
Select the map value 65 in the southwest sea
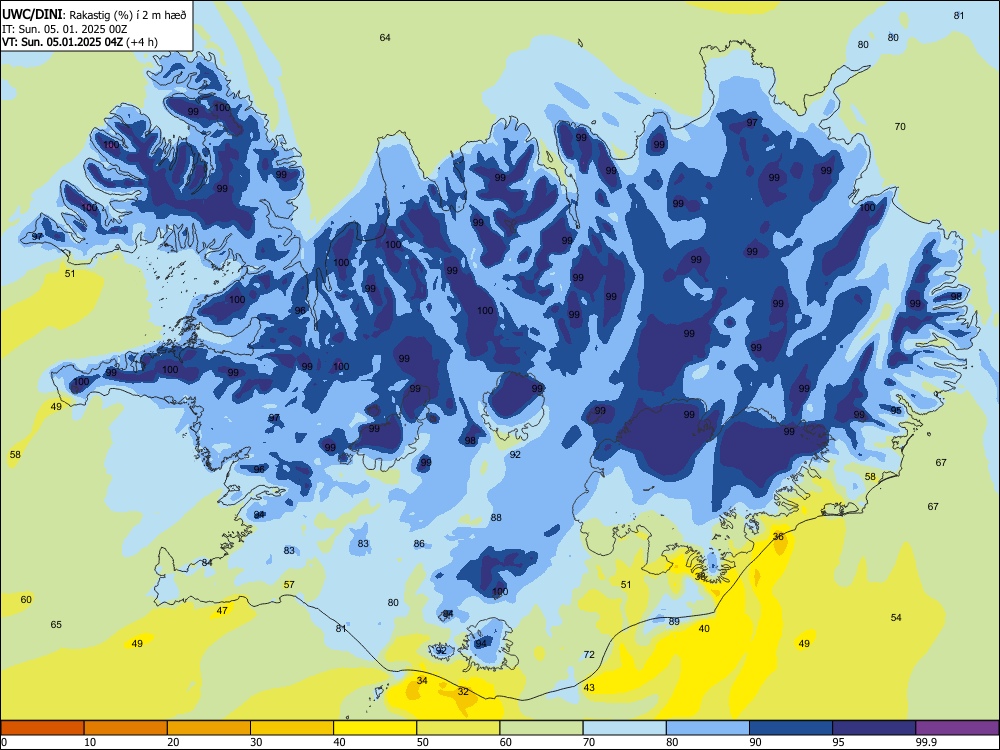pos(56,624)
